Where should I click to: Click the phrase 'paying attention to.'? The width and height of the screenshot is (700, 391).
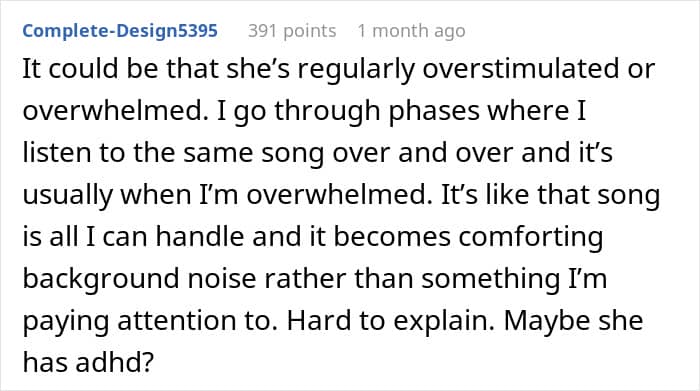150,321
